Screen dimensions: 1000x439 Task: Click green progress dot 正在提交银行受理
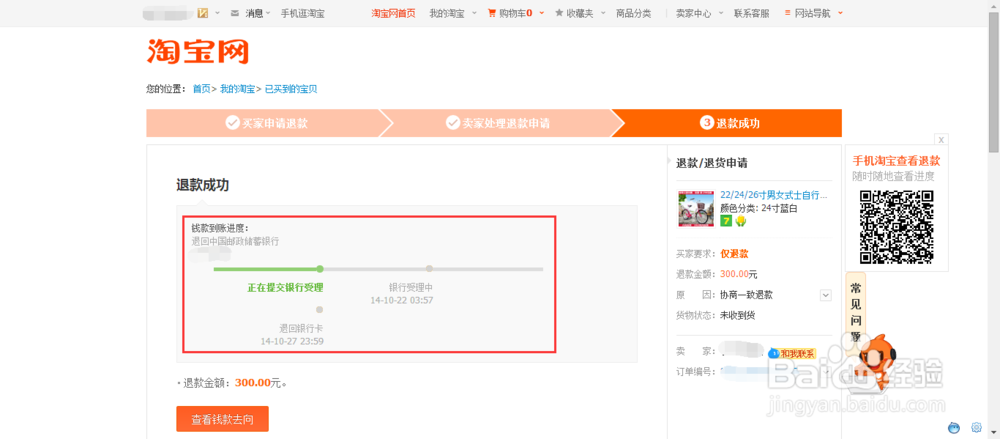[x=320, y=269]
